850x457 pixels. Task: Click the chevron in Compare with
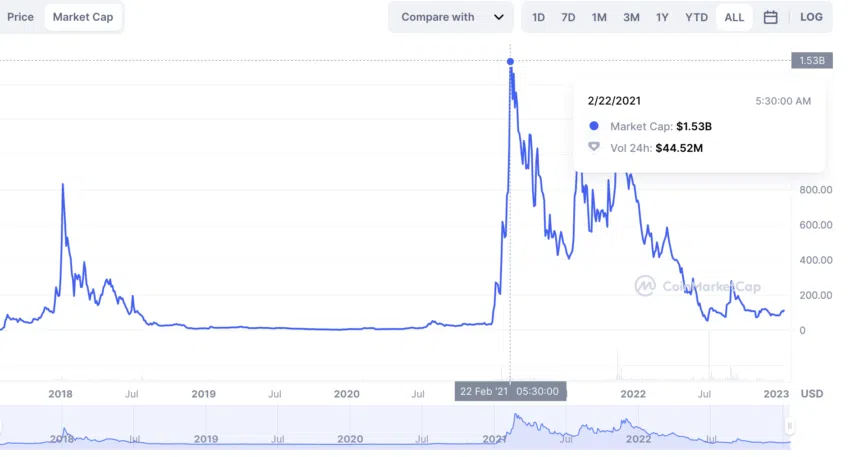[x=499, y=17]
